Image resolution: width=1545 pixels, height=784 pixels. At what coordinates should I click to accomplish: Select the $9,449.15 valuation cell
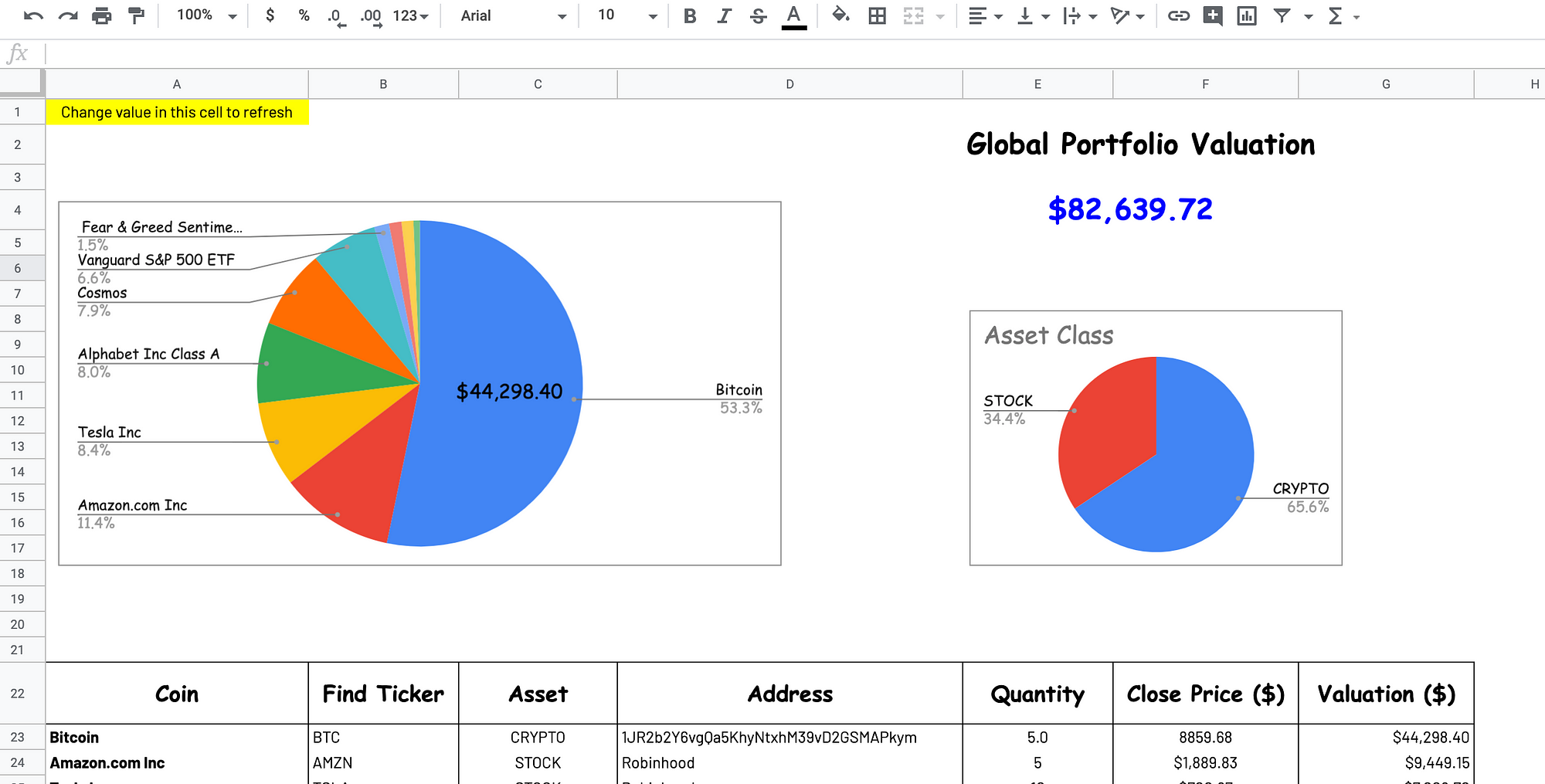coord(1386,763)
